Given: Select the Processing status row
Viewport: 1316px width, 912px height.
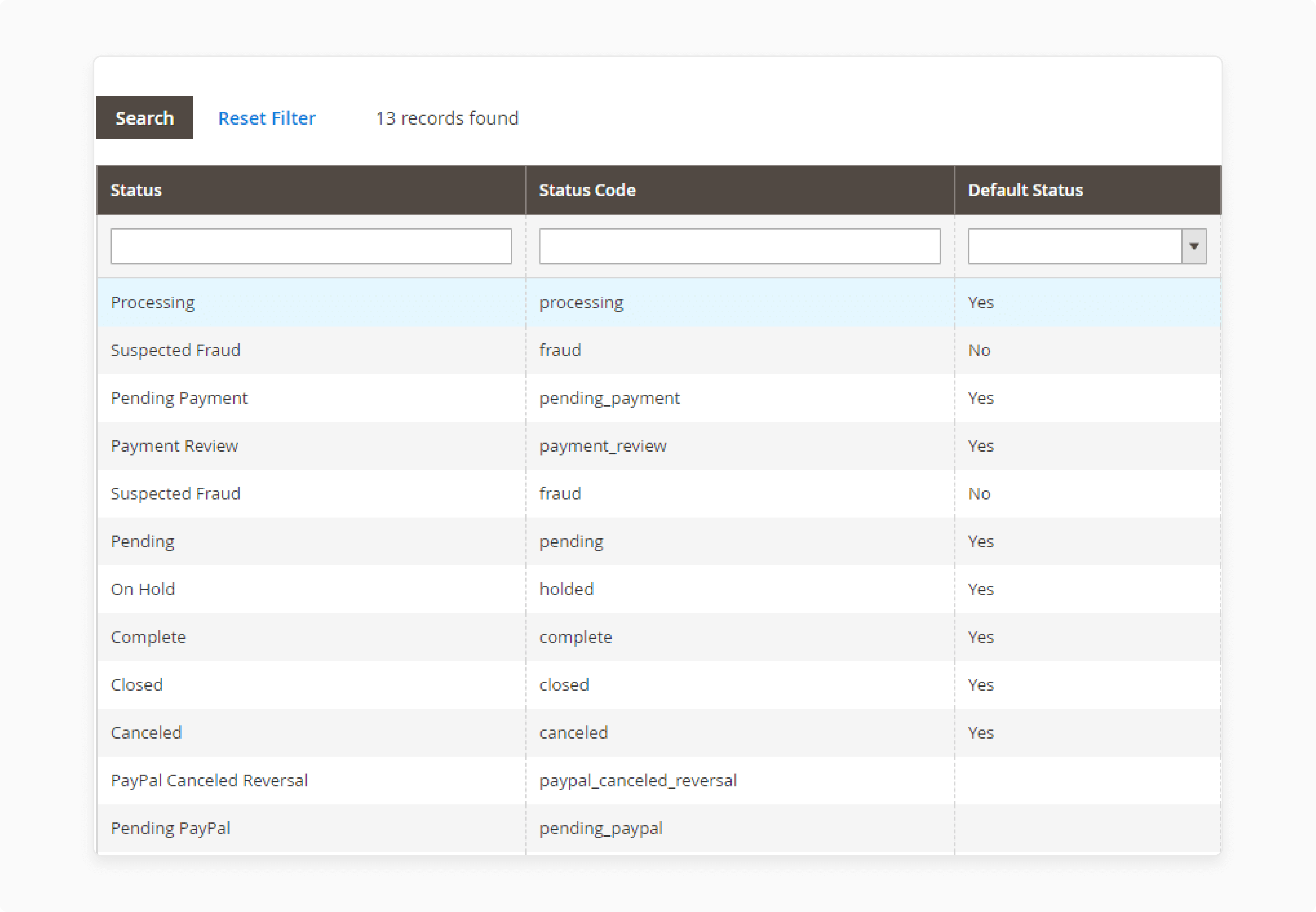Looking at the screenshot, I should 659,302.
